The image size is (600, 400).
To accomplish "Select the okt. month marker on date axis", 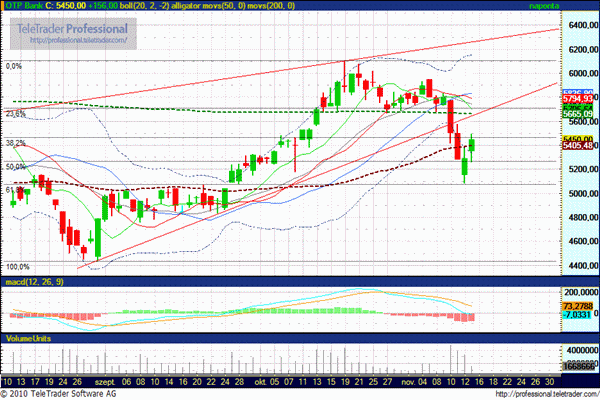I will (x=261, y=381).
